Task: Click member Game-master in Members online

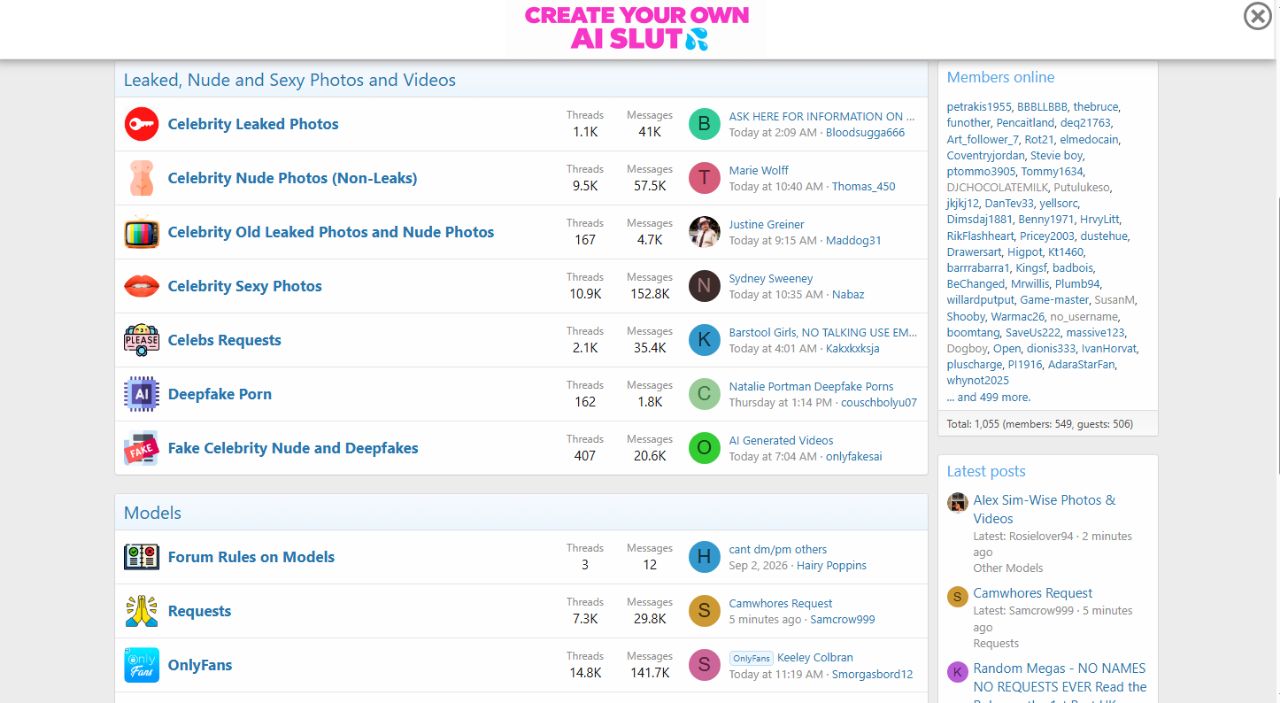Action: click(x=1054, y=300)
